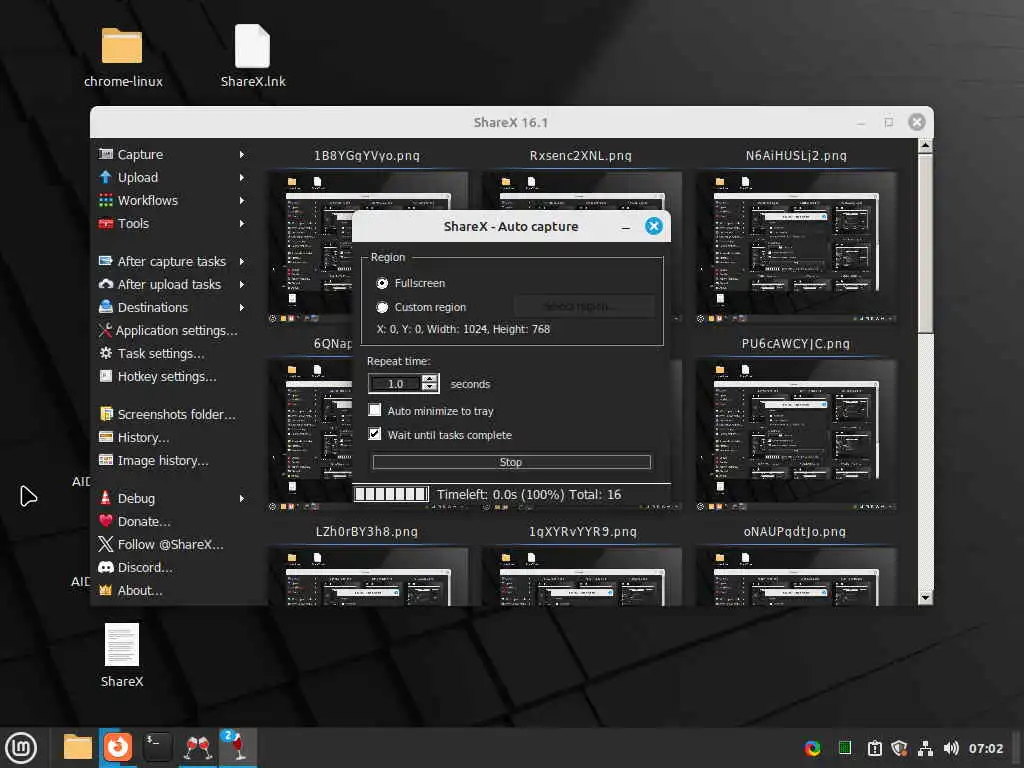The image size is (1024, 768).
Task: Click the Application settings wrench icon
Action: coord(105,330)
